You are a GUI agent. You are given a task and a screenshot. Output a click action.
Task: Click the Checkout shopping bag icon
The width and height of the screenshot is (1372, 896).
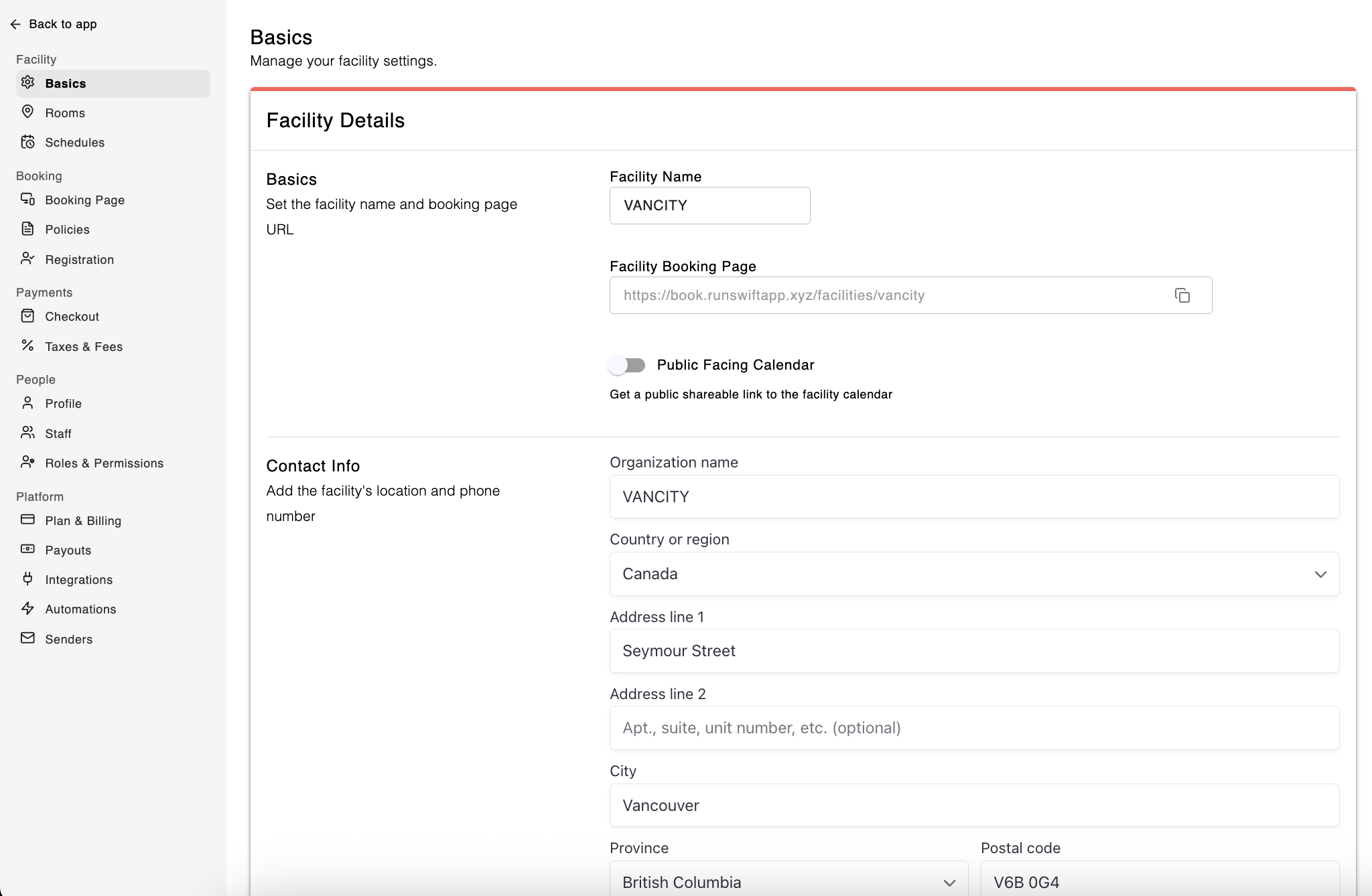27,316
